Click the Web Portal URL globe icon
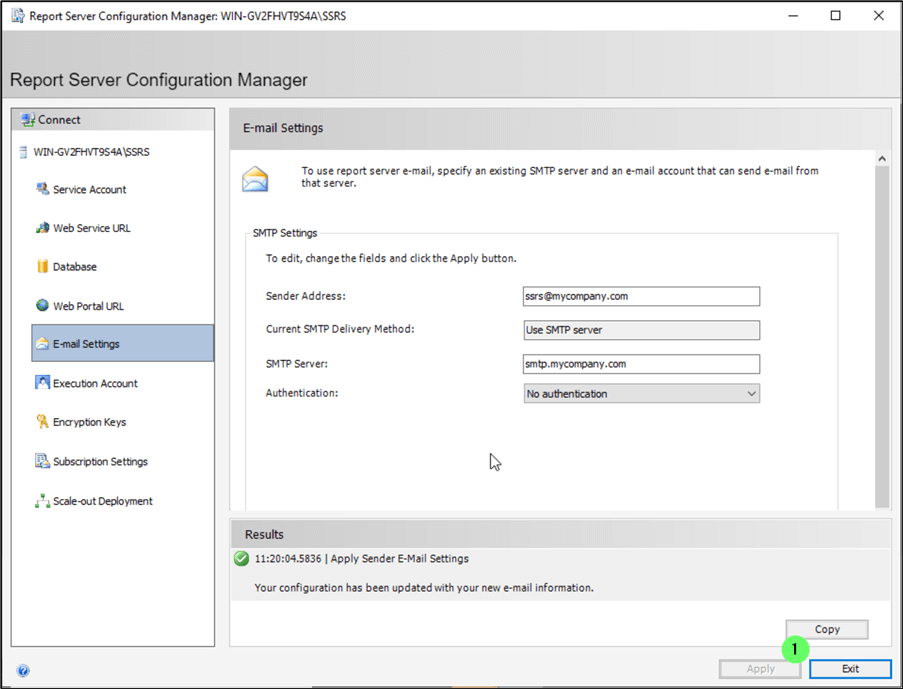This screenshot has width=903, height=689. (42, 306)
